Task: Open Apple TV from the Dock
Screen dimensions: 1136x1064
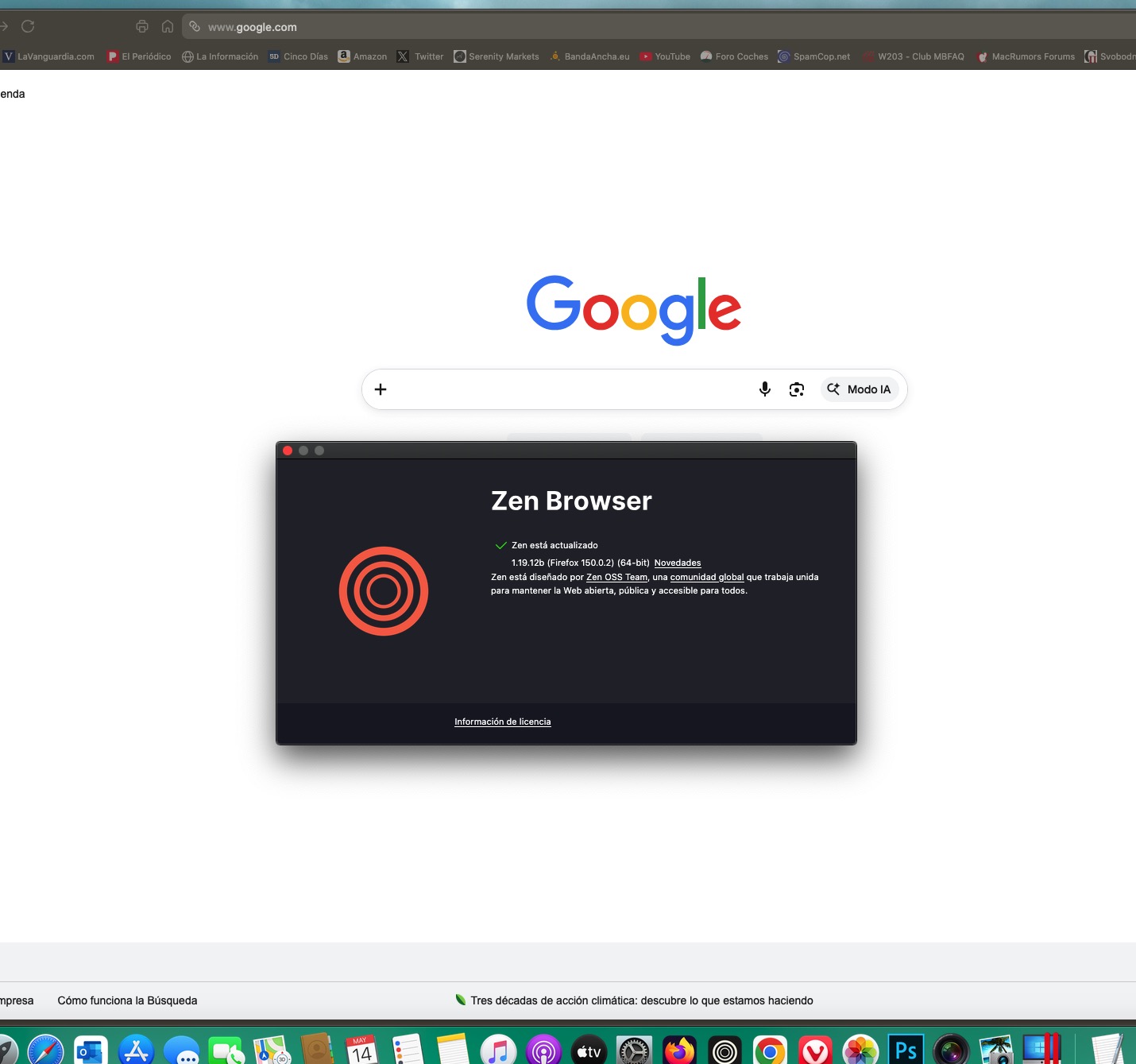Action: (589, 1050)
